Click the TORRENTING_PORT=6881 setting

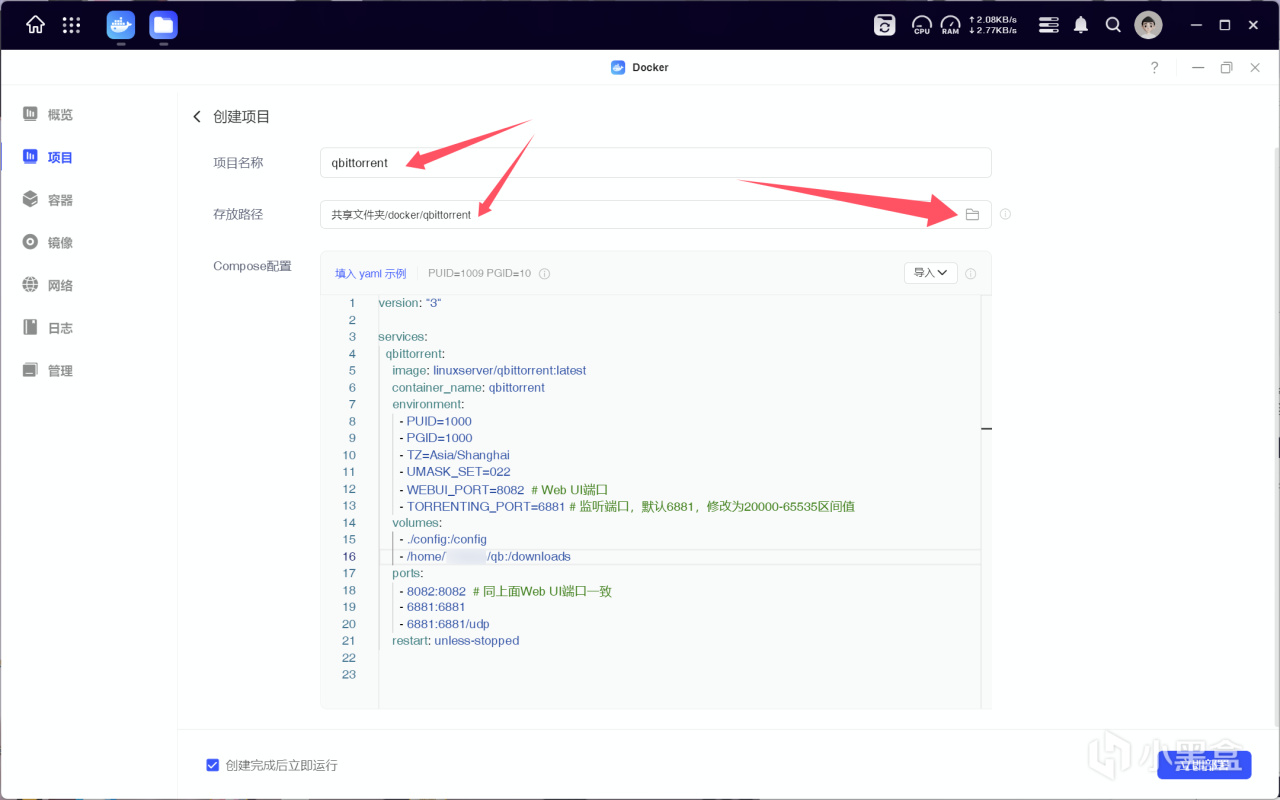pyautogui.click(x=486, y=506)
